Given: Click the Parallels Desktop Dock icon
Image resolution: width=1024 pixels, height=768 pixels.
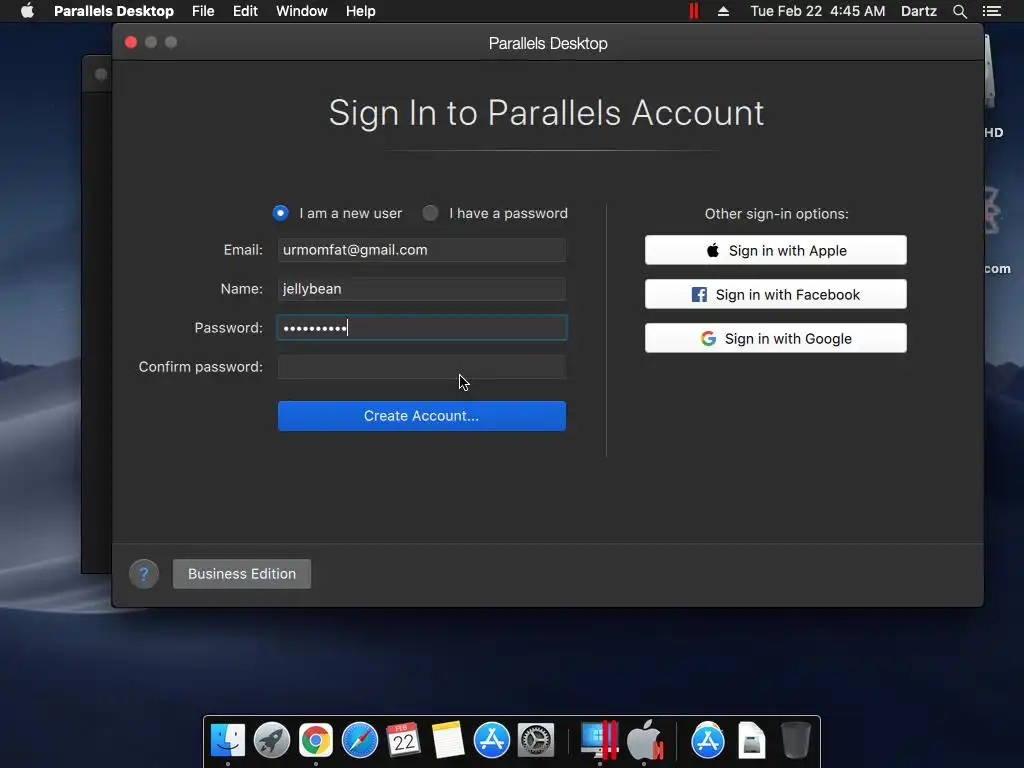Looking at the screenshot, I should coord(600,741).
